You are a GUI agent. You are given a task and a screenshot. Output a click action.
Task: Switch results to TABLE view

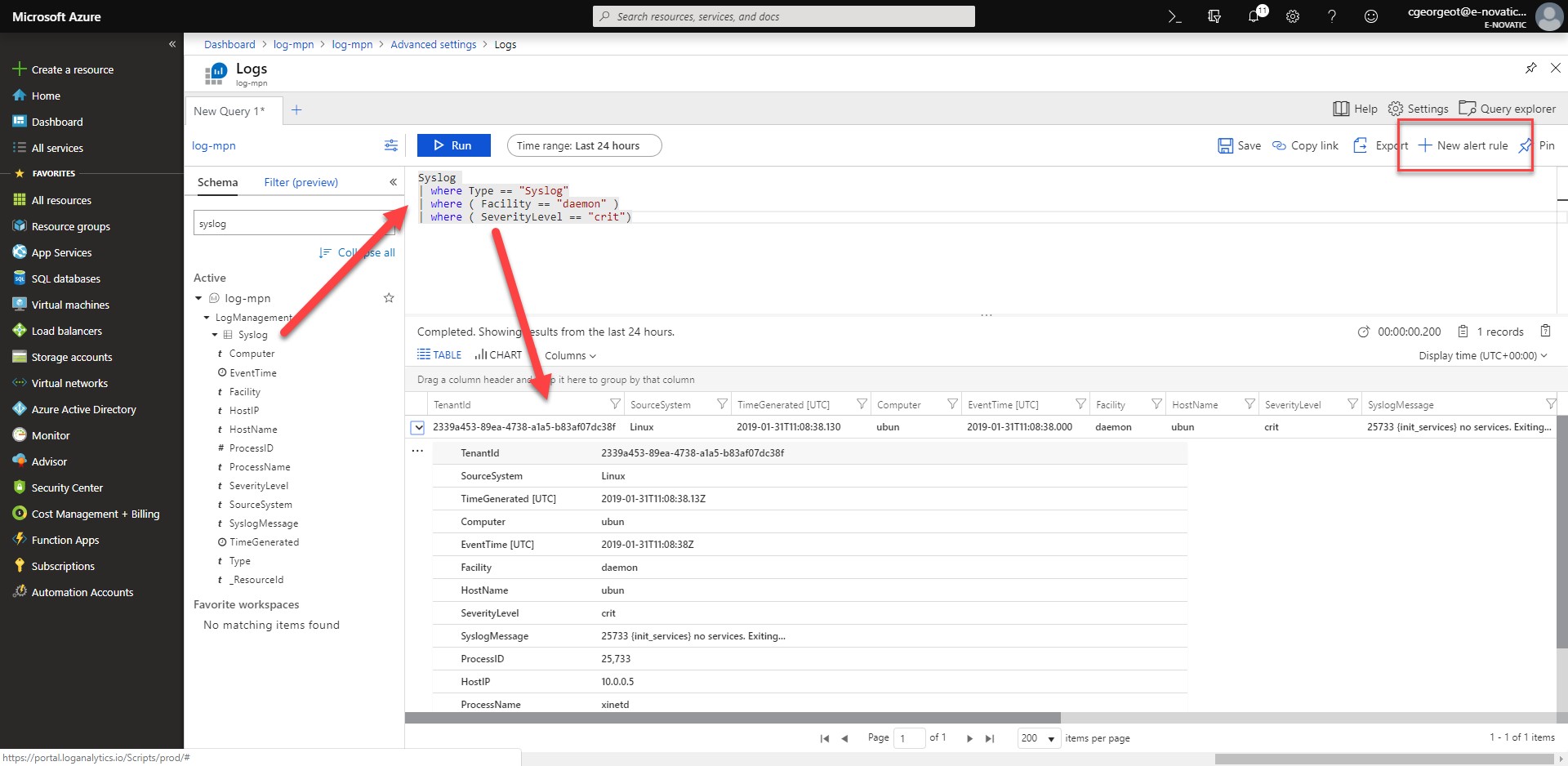[439, 354]
